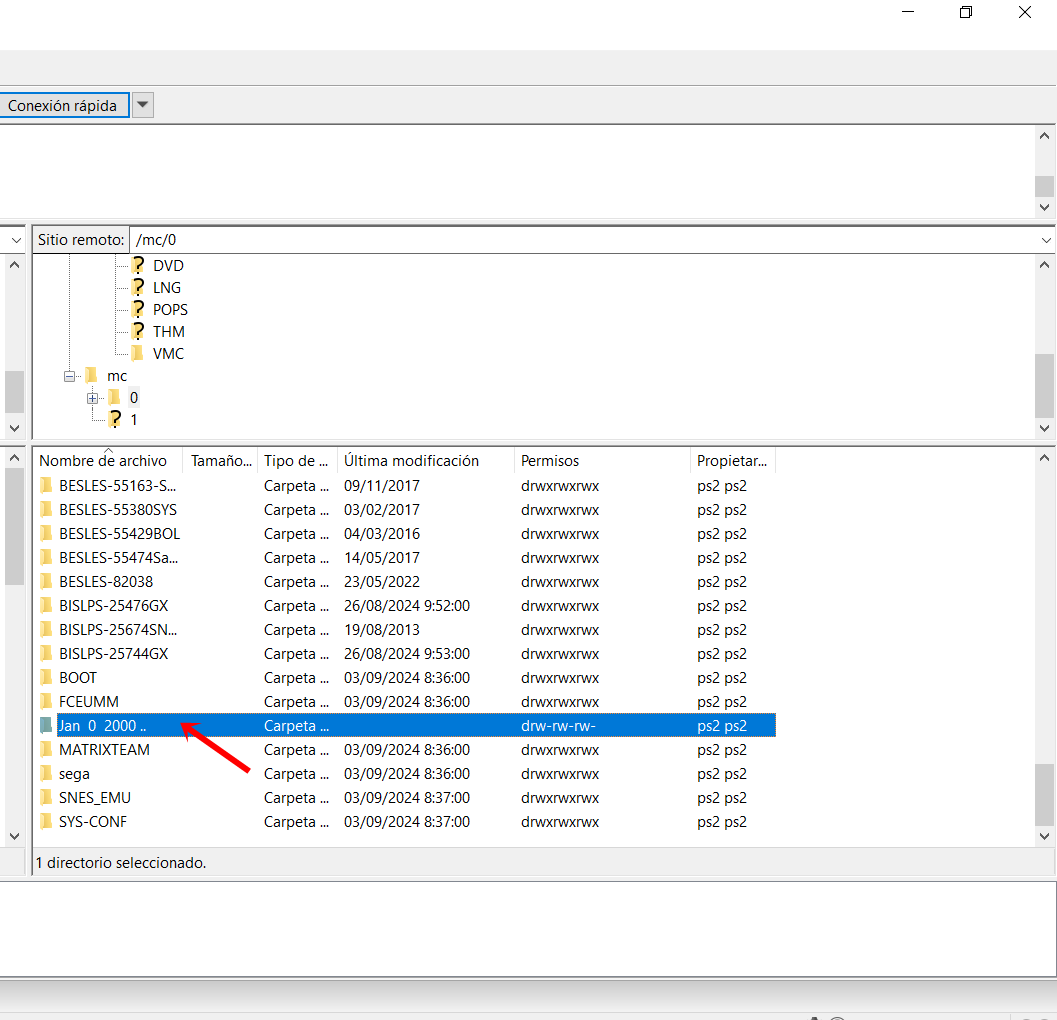The image size is (1057, 1020).
Task: Collapse the mc tree node
Action: tap(70, 376)
